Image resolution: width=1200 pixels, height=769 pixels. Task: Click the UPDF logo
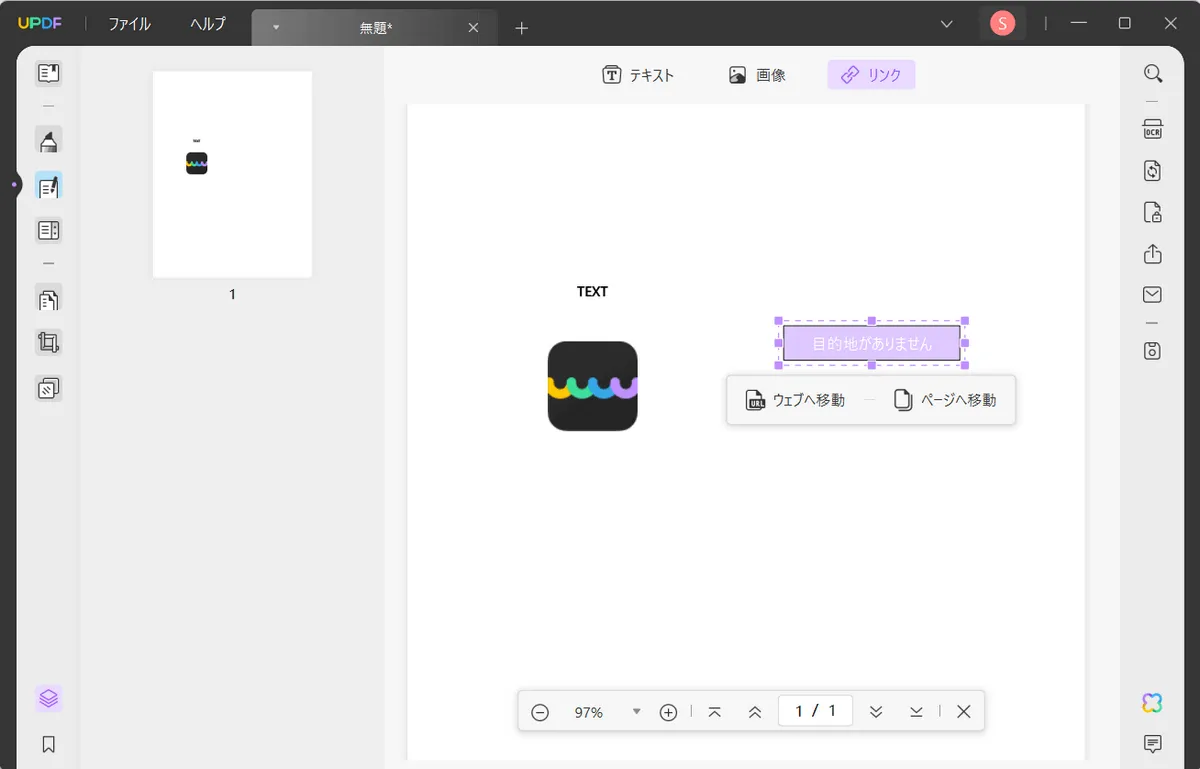click(x=40, y=24)
